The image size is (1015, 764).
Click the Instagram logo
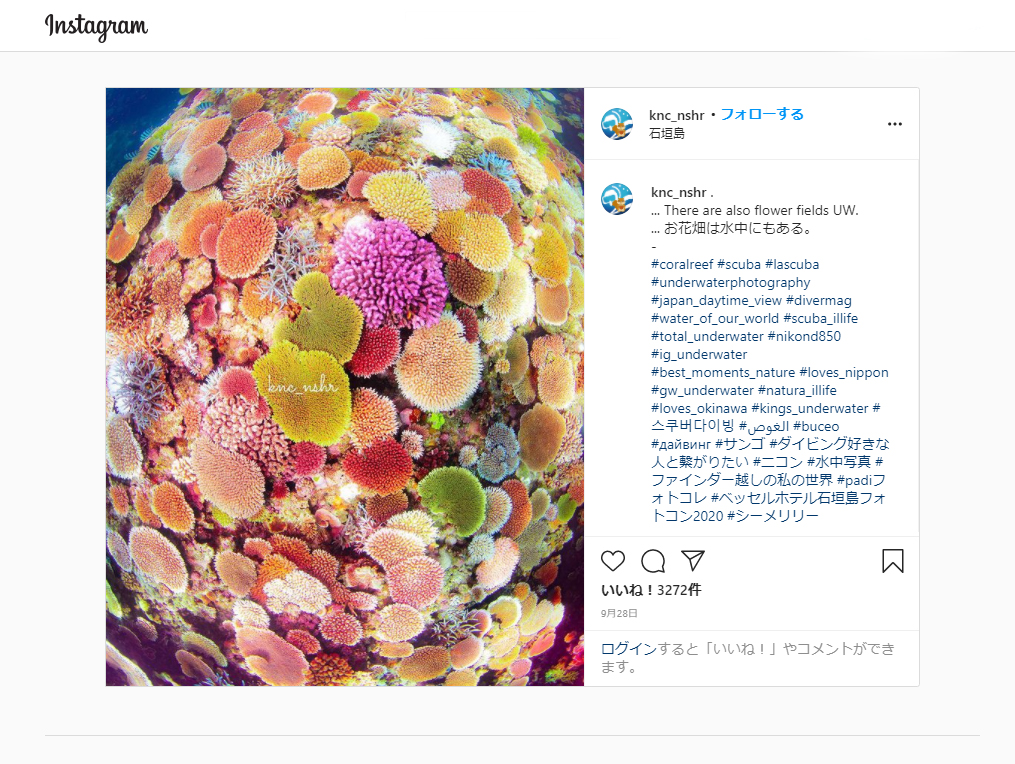(96, 27)
